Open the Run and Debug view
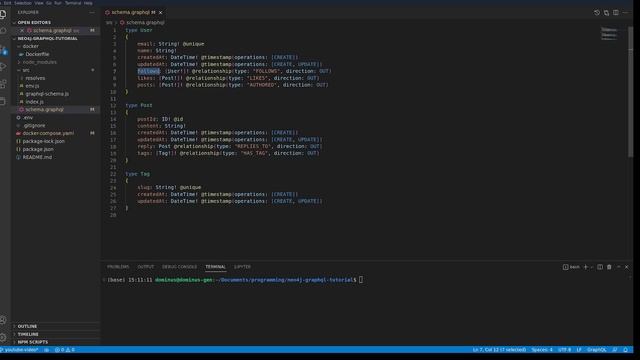 (3, 67)
